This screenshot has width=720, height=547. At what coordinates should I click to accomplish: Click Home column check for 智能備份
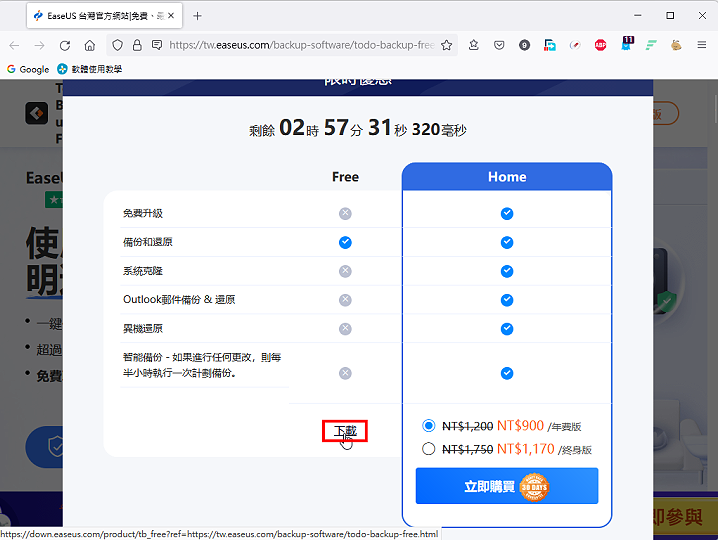(x=507, y=373)
